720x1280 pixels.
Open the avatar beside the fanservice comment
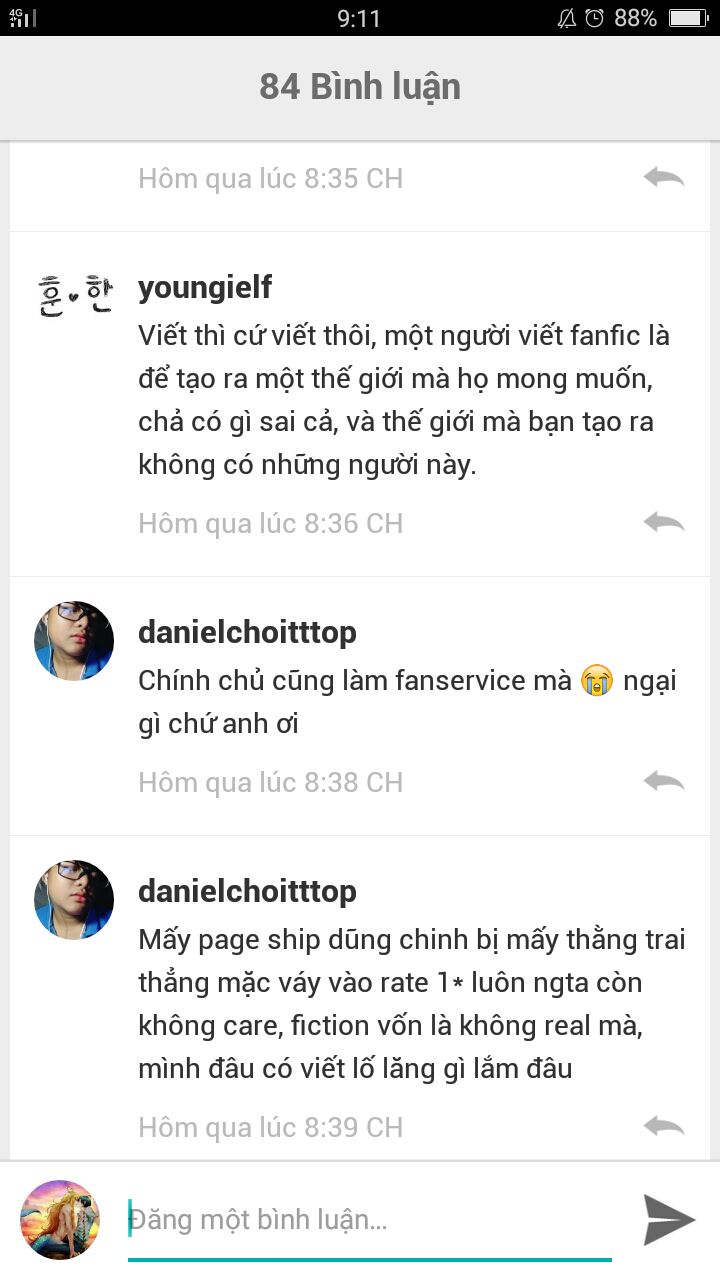click(74, 641)
